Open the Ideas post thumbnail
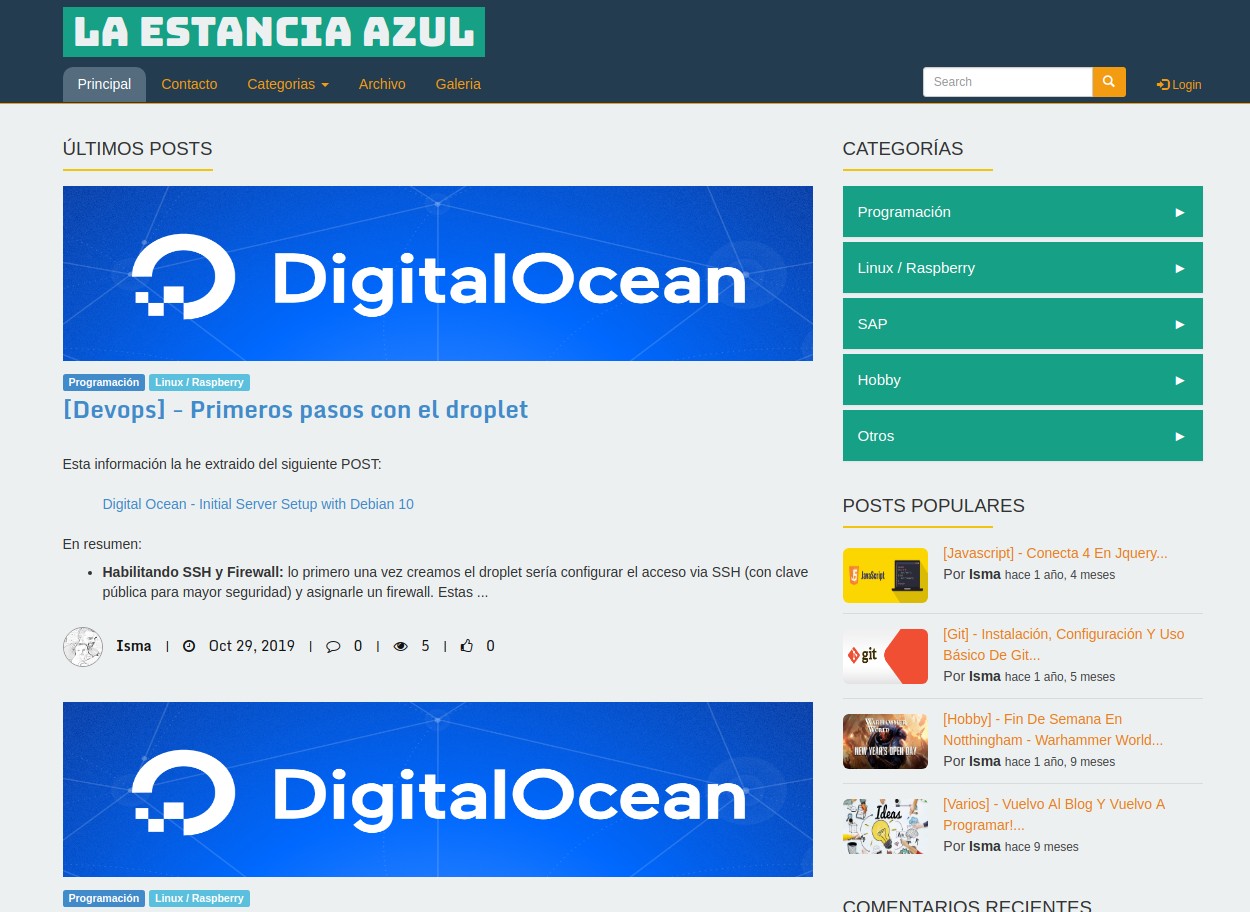1250x912 pixels. point(885,826)
